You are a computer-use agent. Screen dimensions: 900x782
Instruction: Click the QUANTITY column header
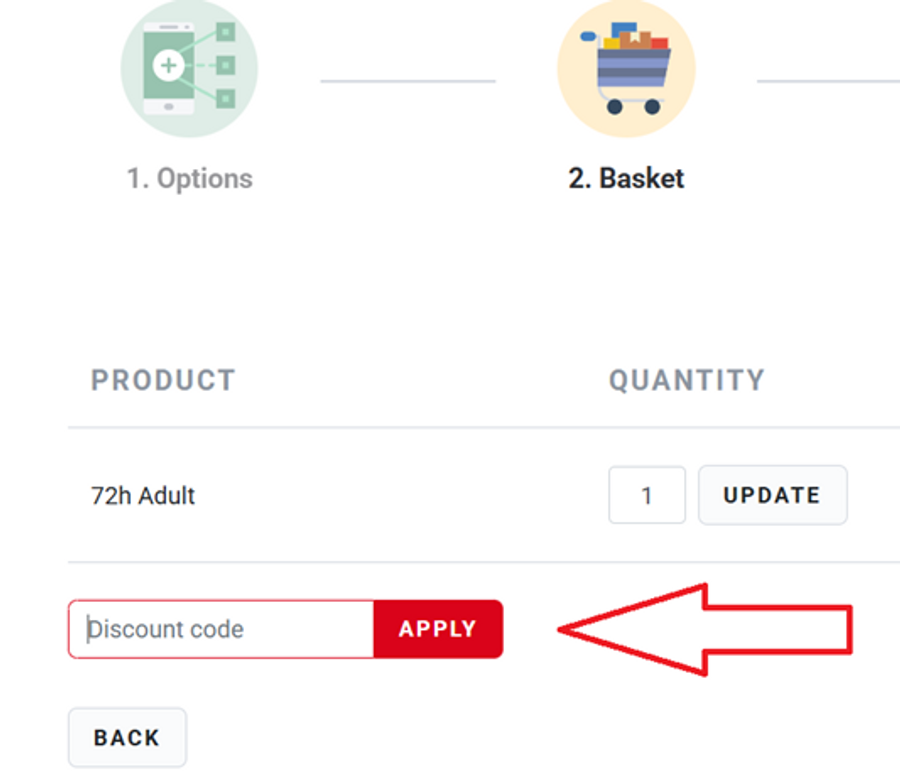(687, 380)
